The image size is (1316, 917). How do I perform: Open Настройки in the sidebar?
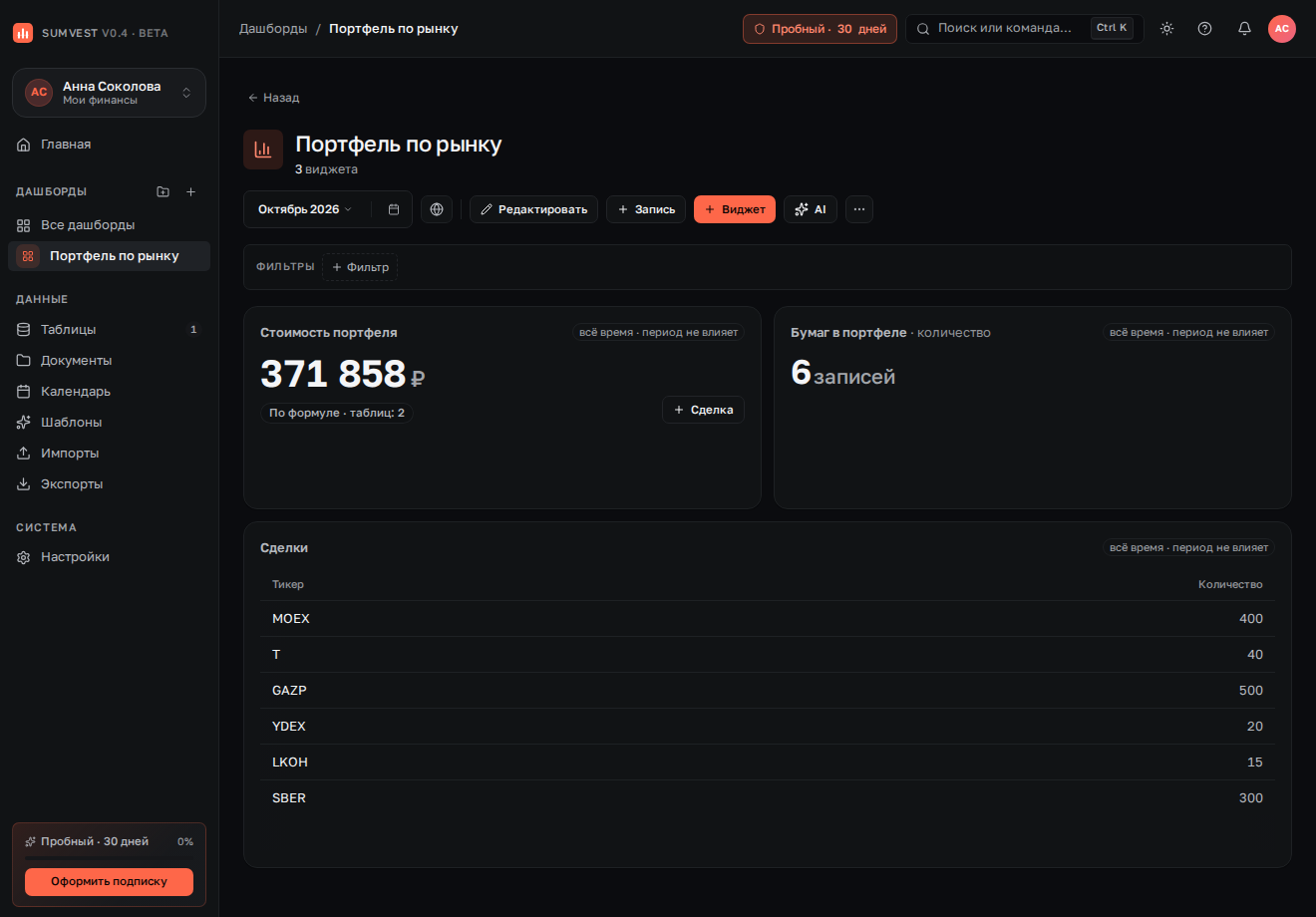109,556
